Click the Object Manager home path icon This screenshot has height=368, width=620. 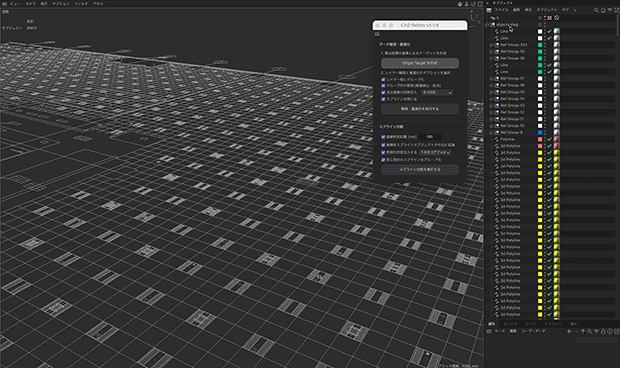coord(603,10)
